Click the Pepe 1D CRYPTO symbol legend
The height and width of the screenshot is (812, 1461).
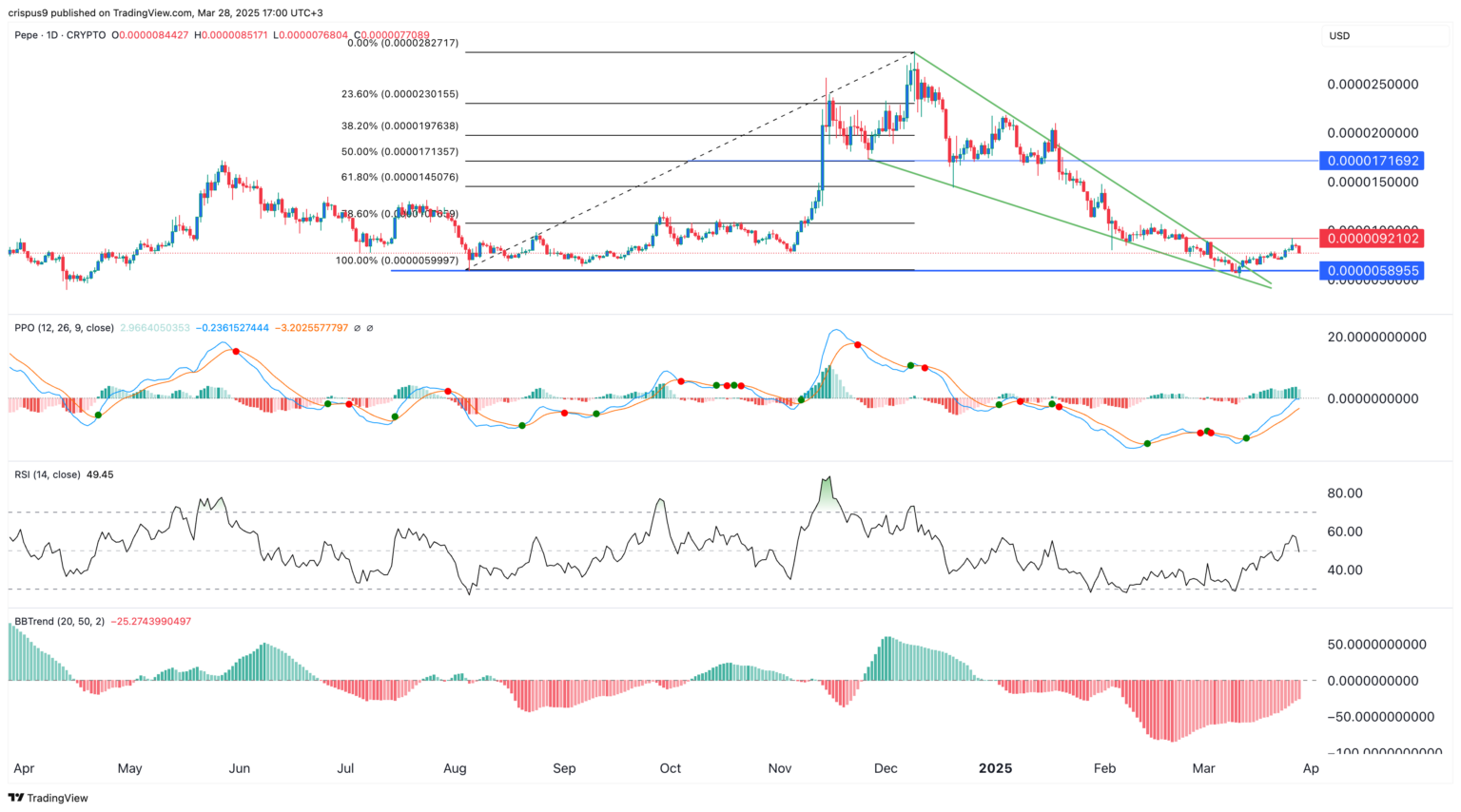tap(60, 35)
